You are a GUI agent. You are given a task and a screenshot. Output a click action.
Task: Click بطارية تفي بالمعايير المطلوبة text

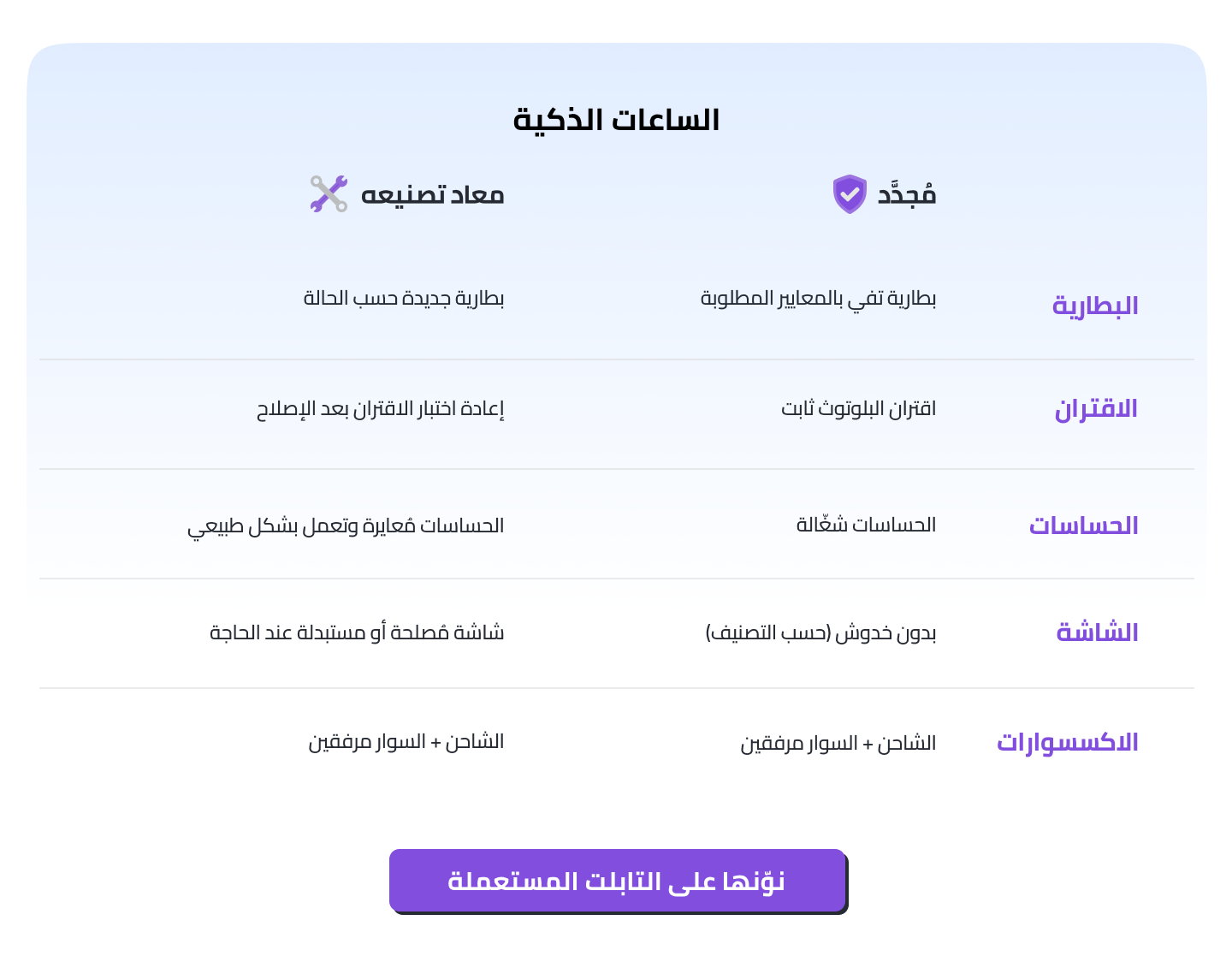[x=818, y=299]
